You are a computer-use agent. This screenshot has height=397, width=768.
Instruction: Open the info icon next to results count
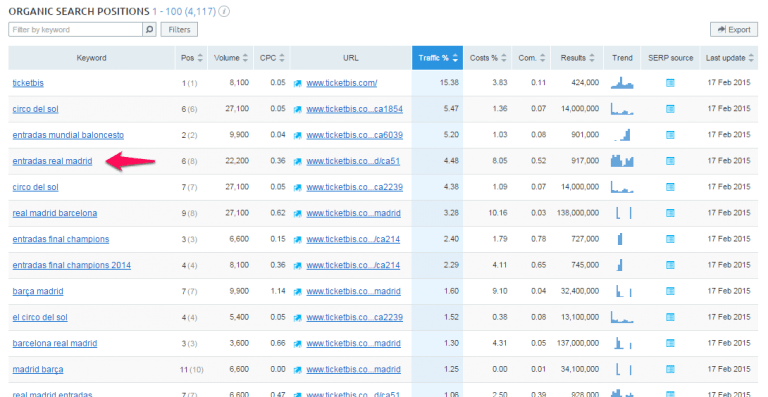224,11
